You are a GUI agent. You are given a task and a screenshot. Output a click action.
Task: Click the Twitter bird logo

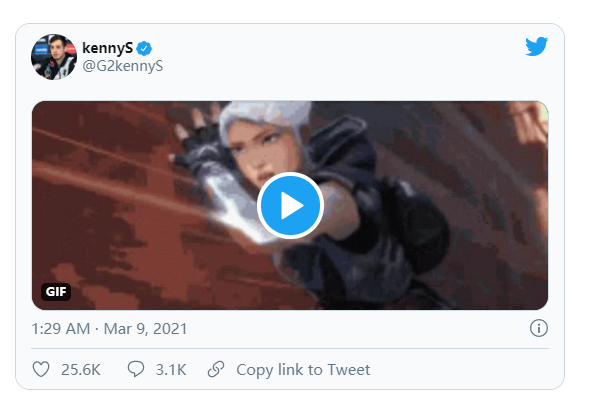(x=537, y=47)
